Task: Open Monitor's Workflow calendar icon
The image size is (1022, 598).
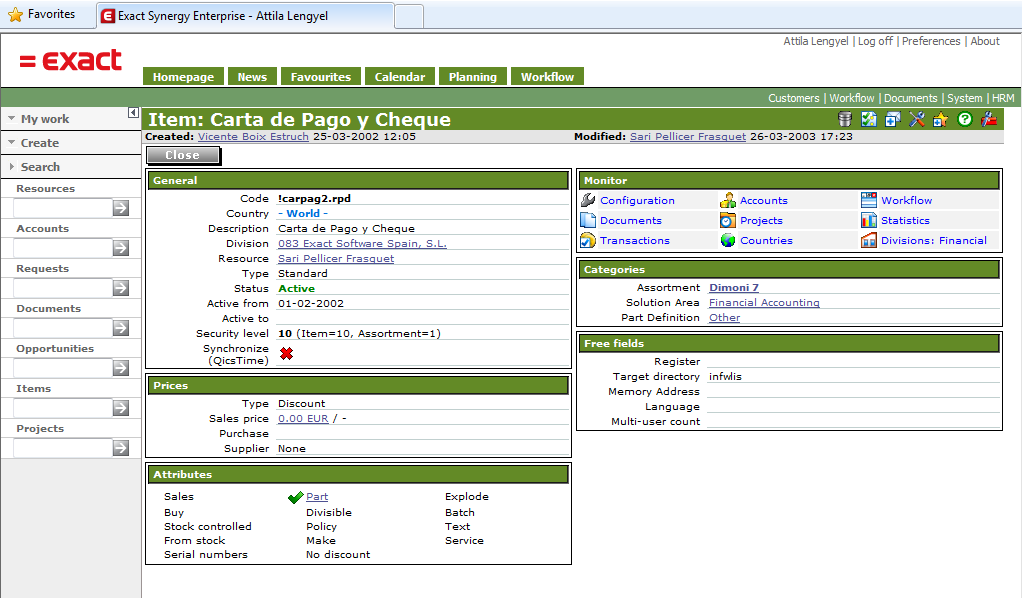Action: click(869, 200)
